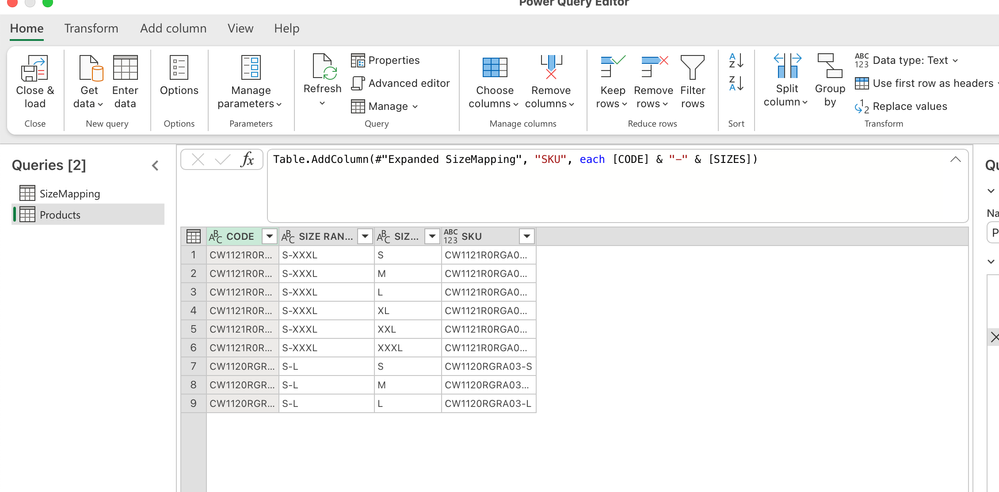Select row number 7
The width and height of the screenshot is (999, 492).
pyautogui.click(x=194, y=367)
